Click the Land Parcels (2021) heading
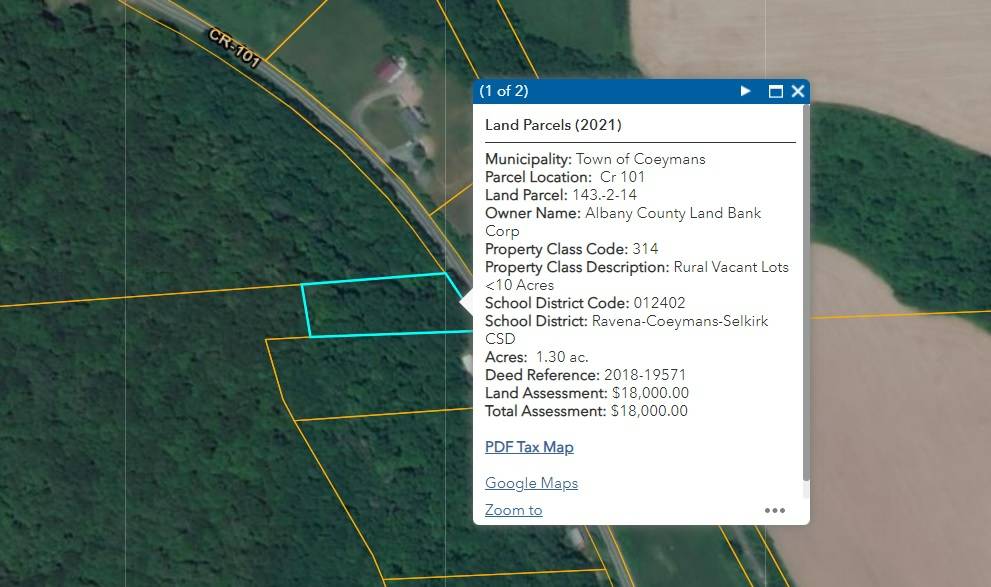 [553, 125]
